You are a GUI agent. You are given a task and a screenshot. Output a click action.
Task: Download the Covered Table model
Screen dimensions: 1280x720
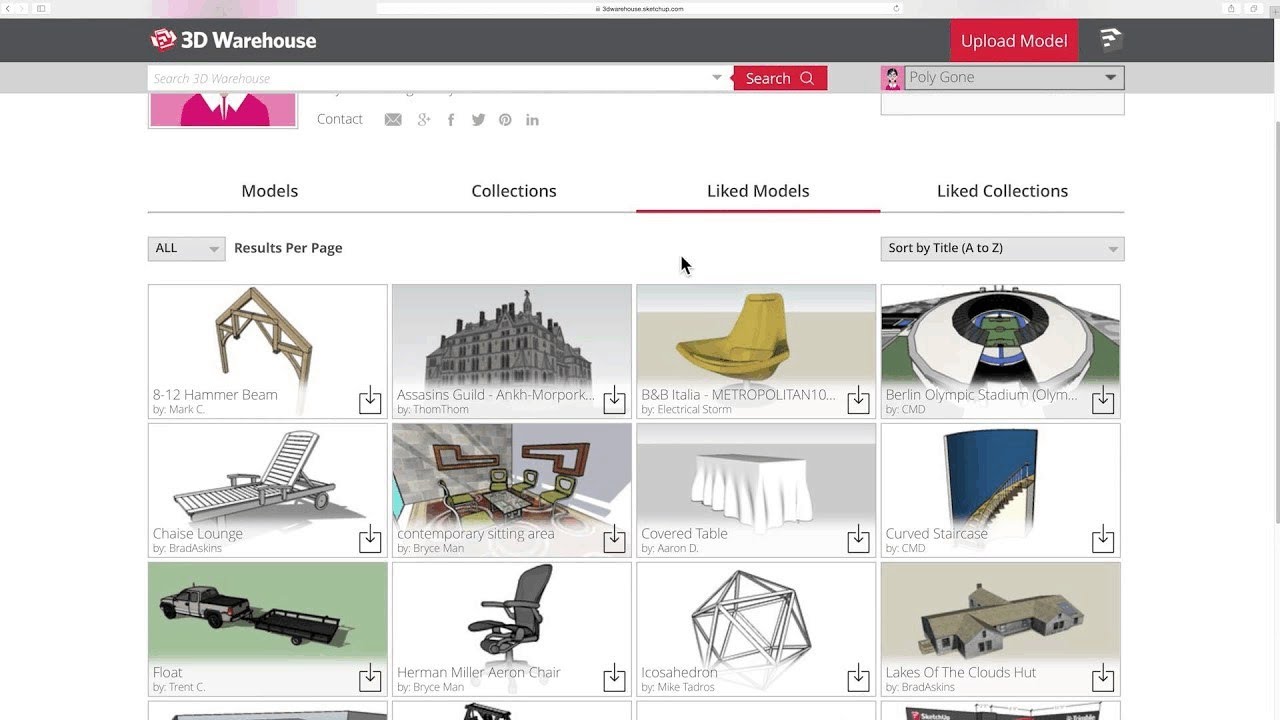[858, 539]
